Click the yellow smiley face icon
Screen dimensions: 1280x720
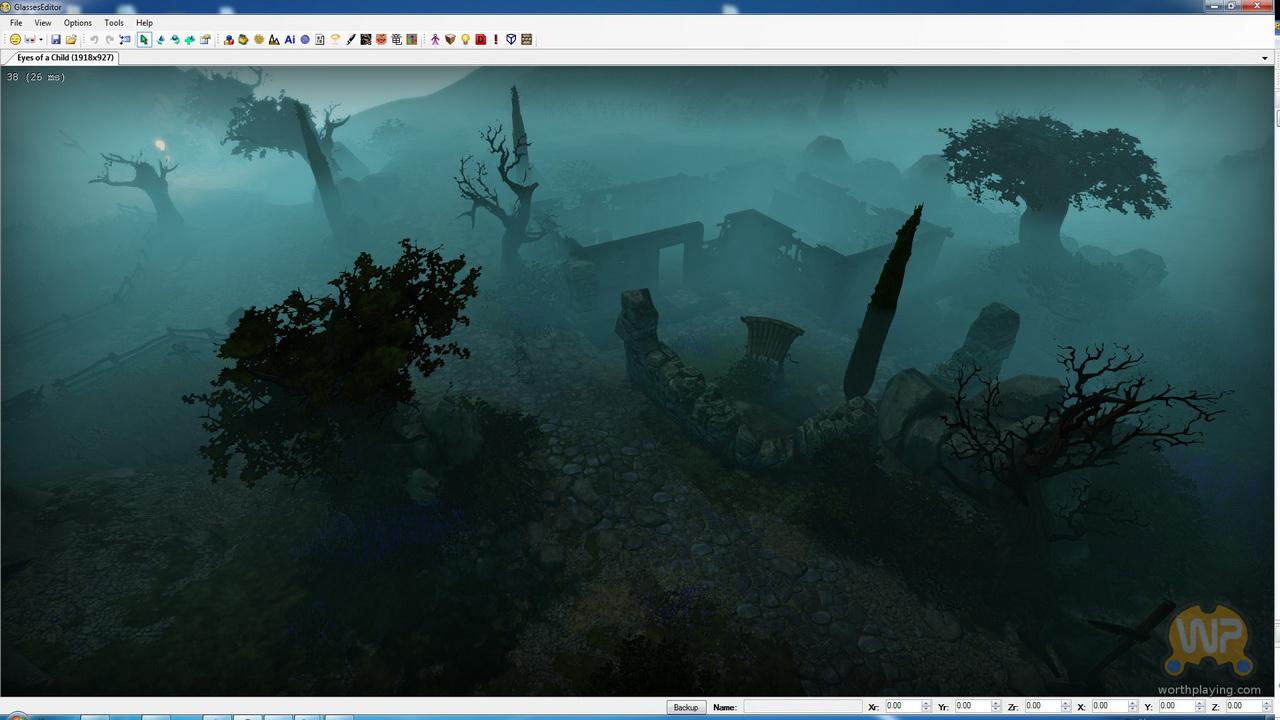click(x=15, y=40)
